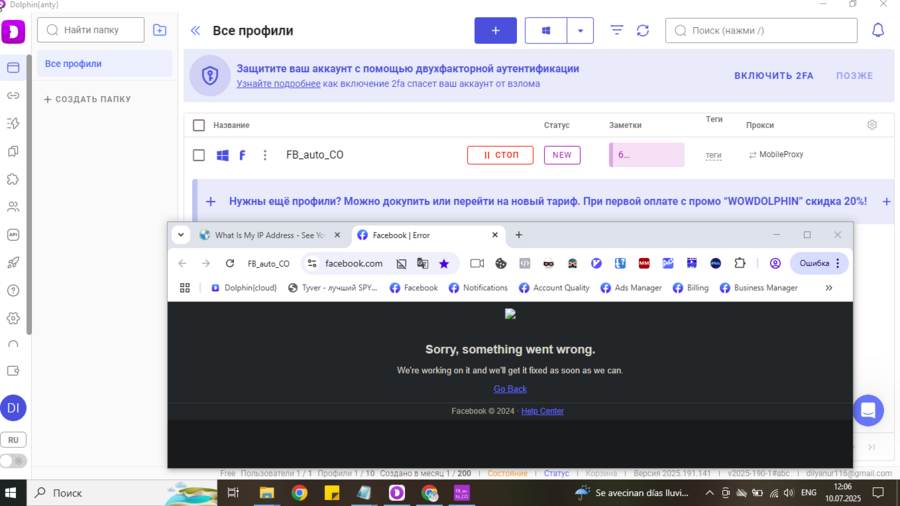
Task: Open the Account Quality bookmark
Action: click(x=554, y=288)
